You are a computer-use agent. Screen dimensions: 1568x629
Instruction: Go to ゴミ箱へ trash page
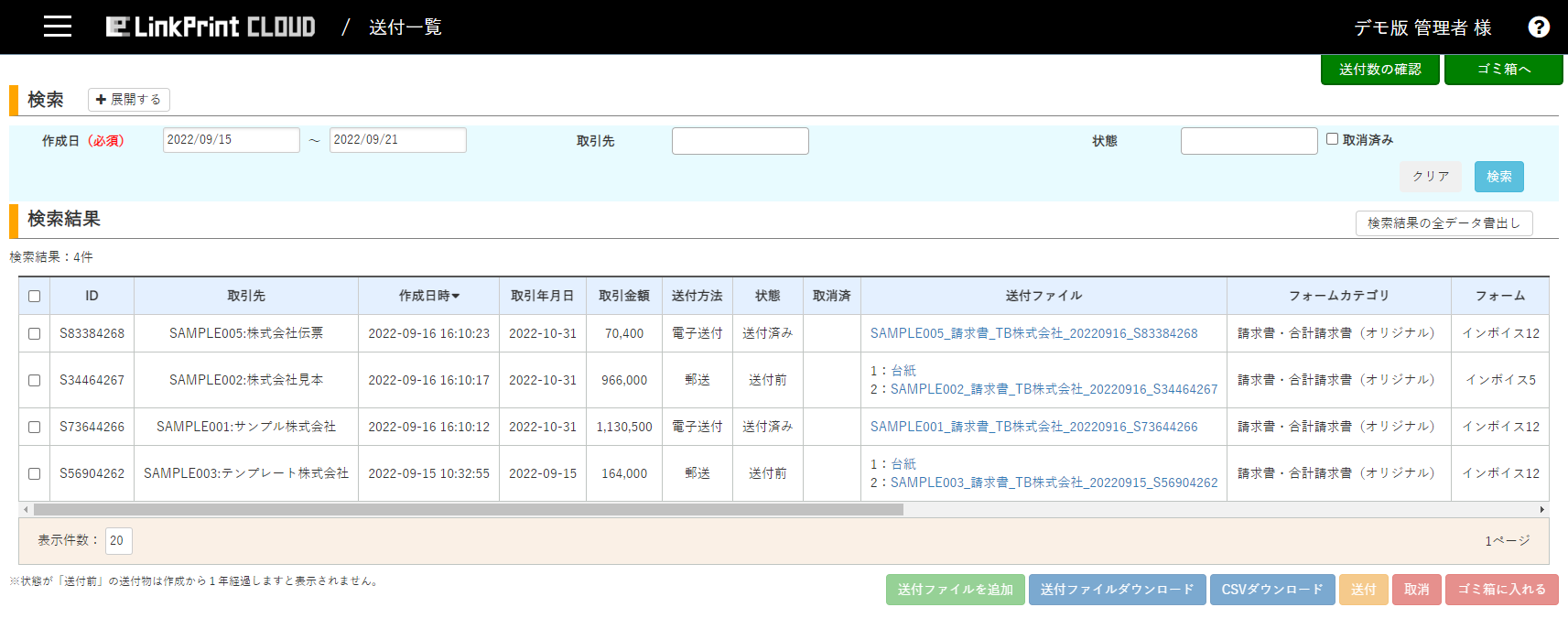(x=1503, y=70)
